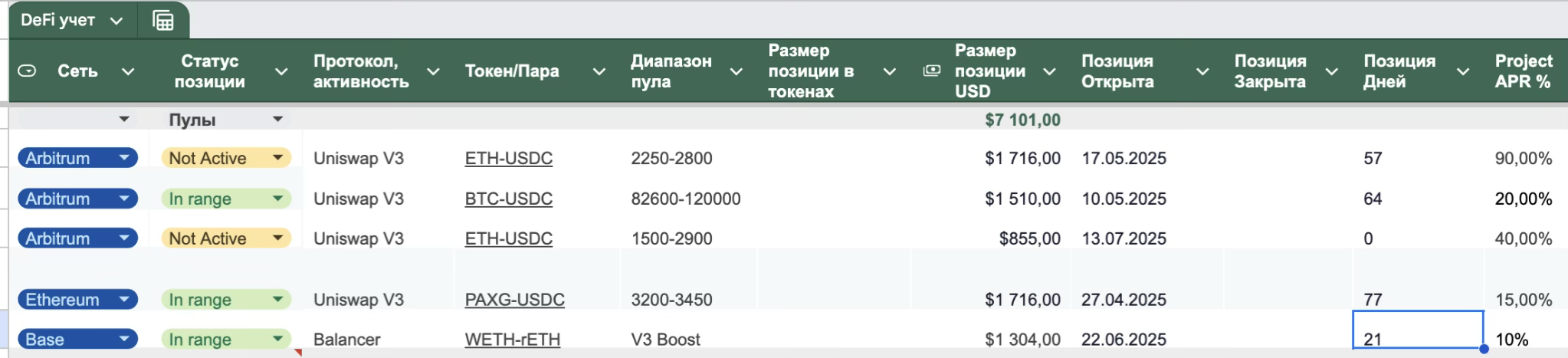
Task: Select the $7 101,00 total cell
Action: (1022, 120)
